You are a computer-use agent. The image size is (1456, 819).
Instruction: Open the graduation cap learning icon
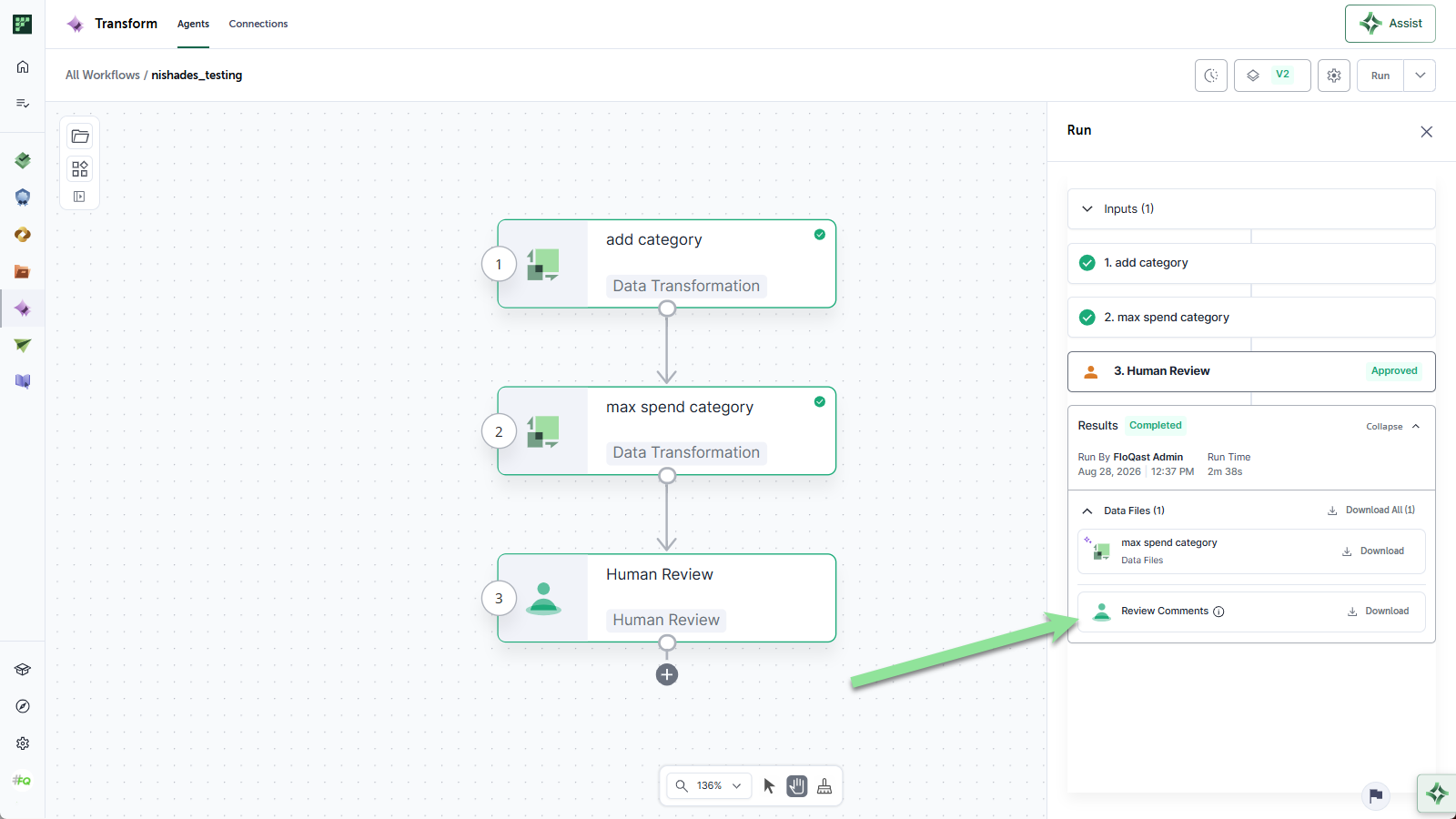coord(23,670)
